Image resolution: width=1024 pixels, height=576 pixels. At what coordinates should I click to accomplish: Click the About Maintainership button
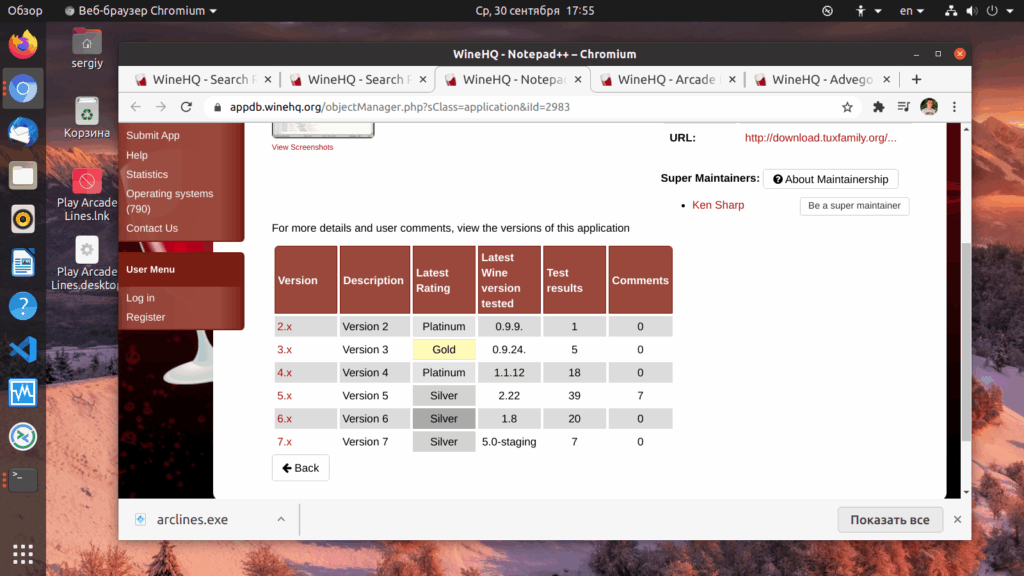[x=830, y=179]
